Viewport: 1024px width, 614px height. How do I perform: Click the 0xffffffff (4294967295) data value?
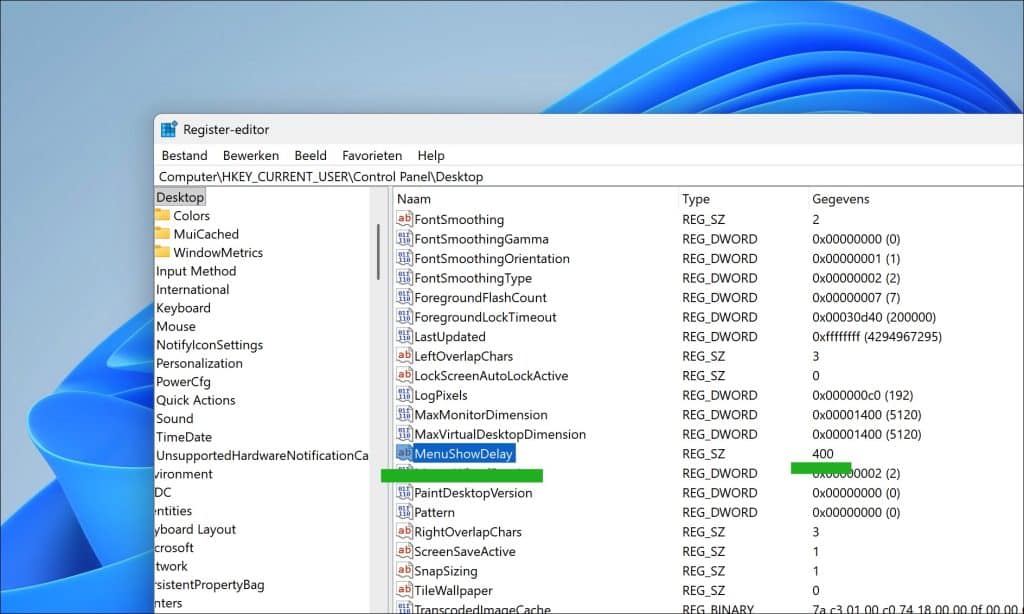[x=877, y=337]
